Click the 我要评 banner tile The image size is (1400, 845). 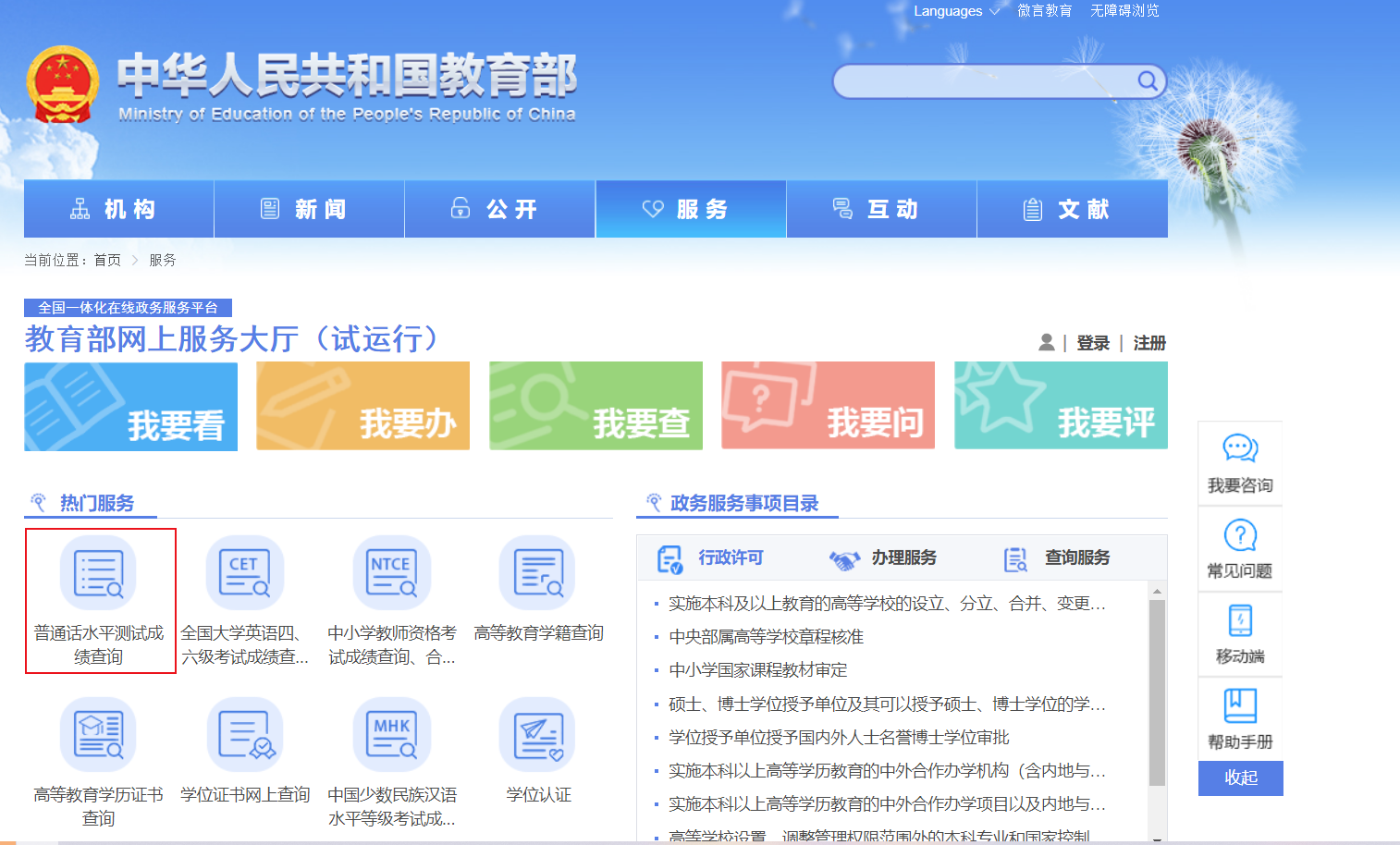click(x=1061, y=405)
